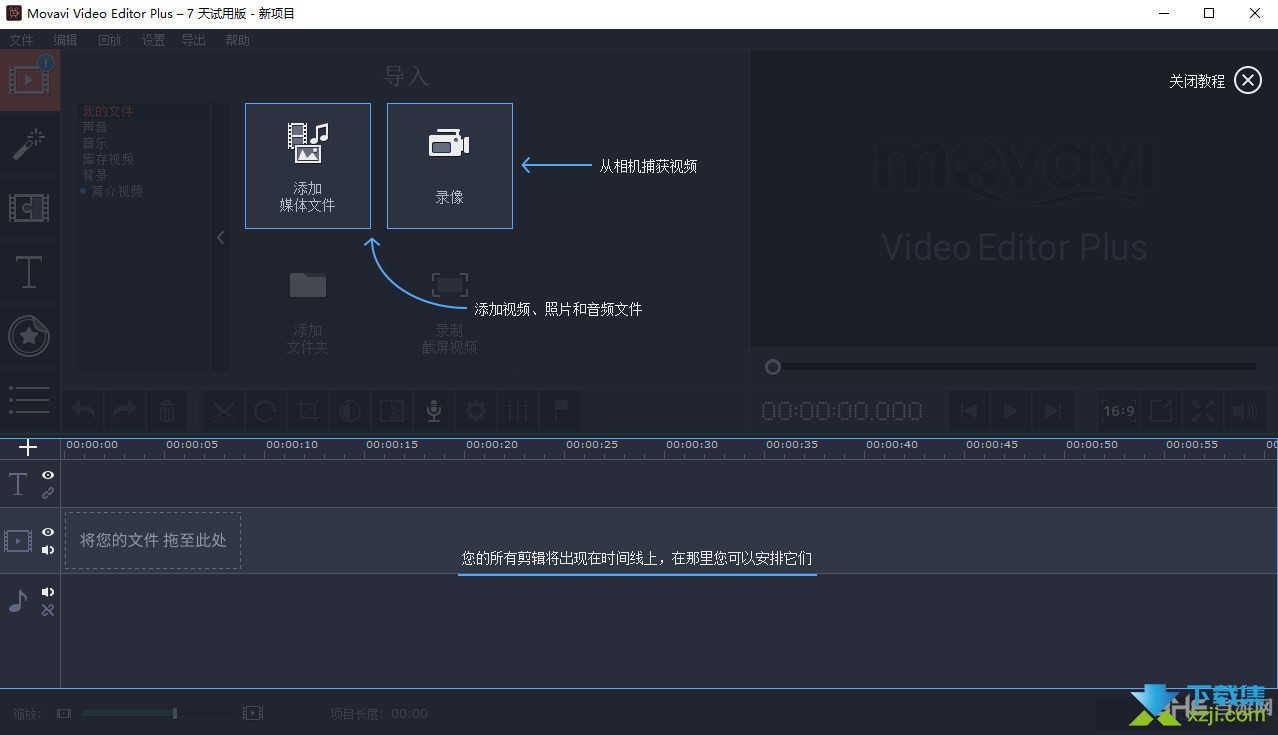The width and height of the screenshot is (1278, 735).
Task: Click the Redo arrow in toolbar
Action: tap(125, 411)
